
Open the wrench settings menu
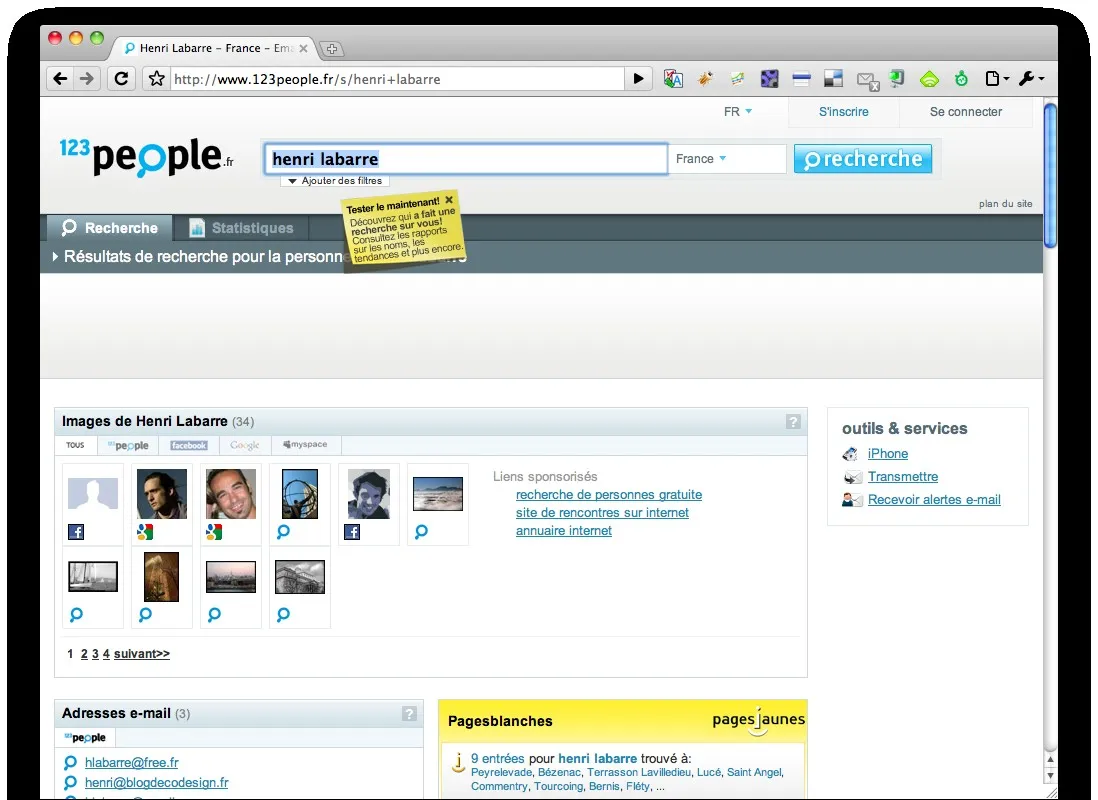1031,78
